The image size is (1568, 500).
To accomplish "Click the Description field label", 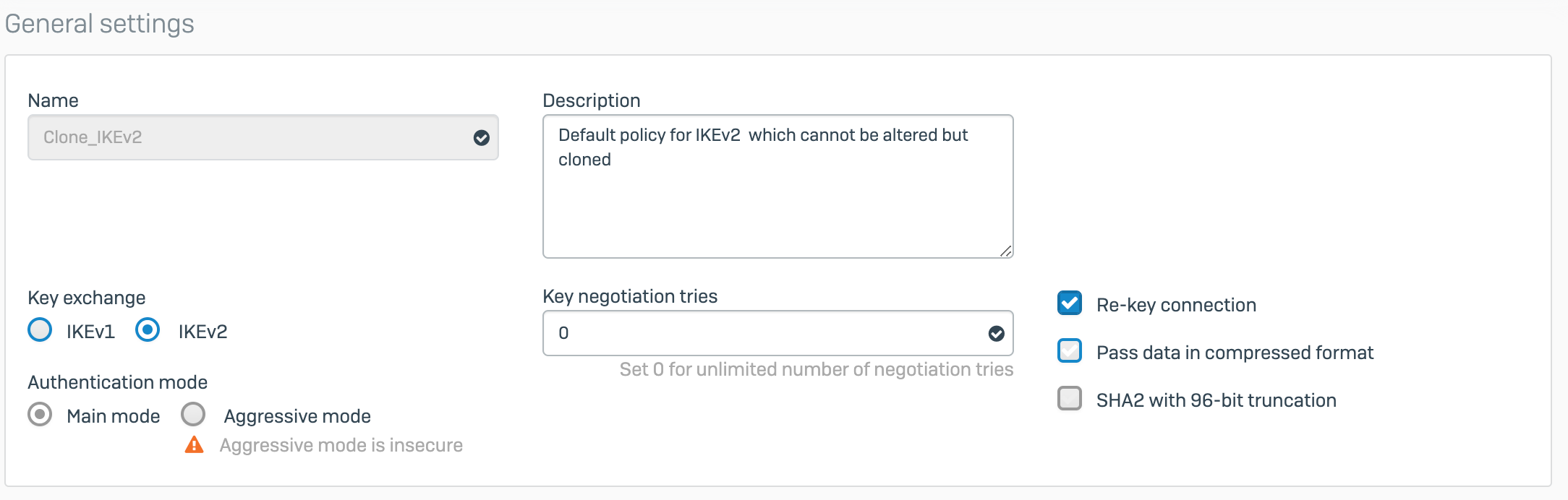I will pyautogui.click(x=592, y=100).
